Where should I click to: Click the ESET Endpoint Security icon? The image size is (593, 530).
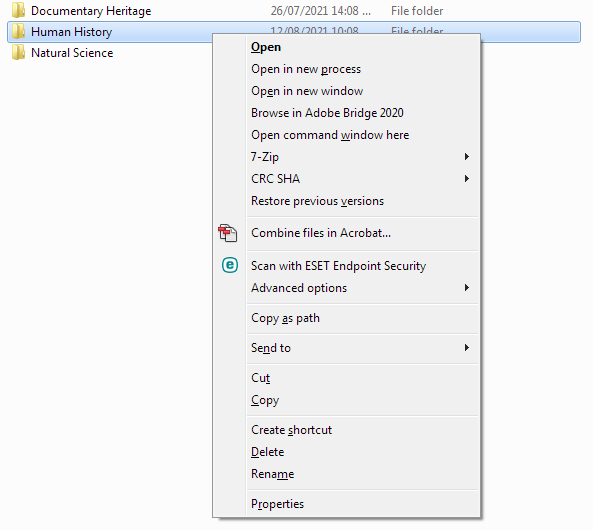tap(230, 265)
